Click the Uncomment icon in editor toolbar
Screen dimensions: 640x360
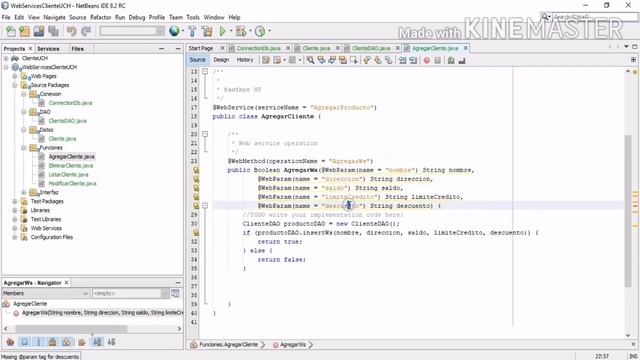[x=462, y=60]
